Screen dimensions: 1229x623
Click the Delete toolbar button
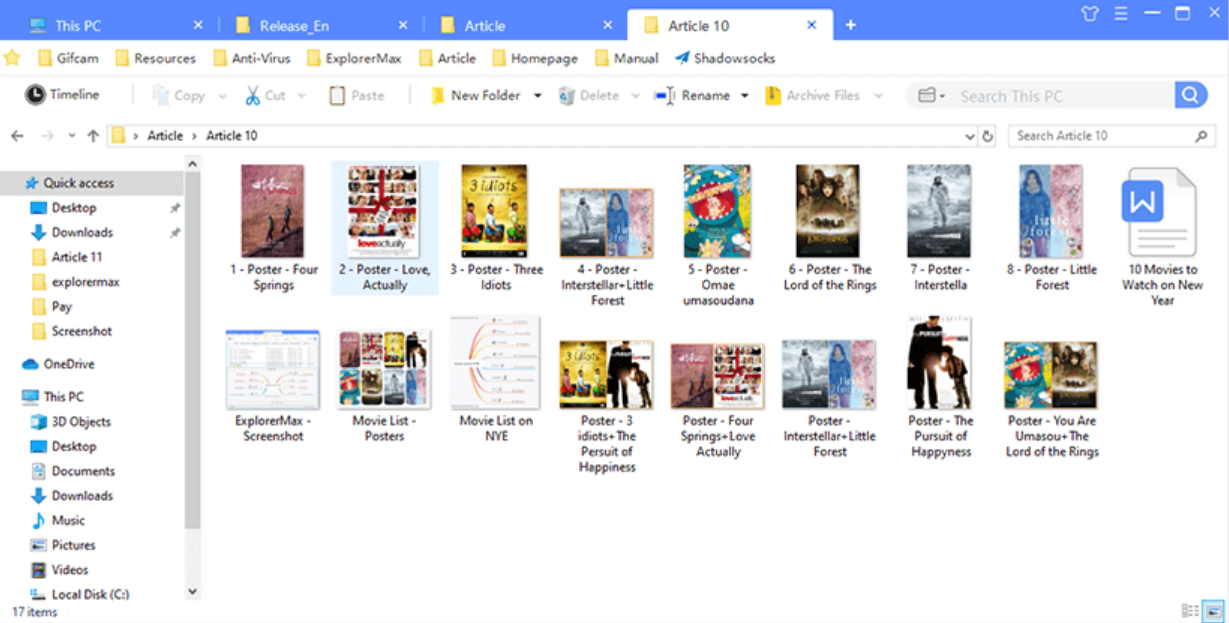point(589,95)
